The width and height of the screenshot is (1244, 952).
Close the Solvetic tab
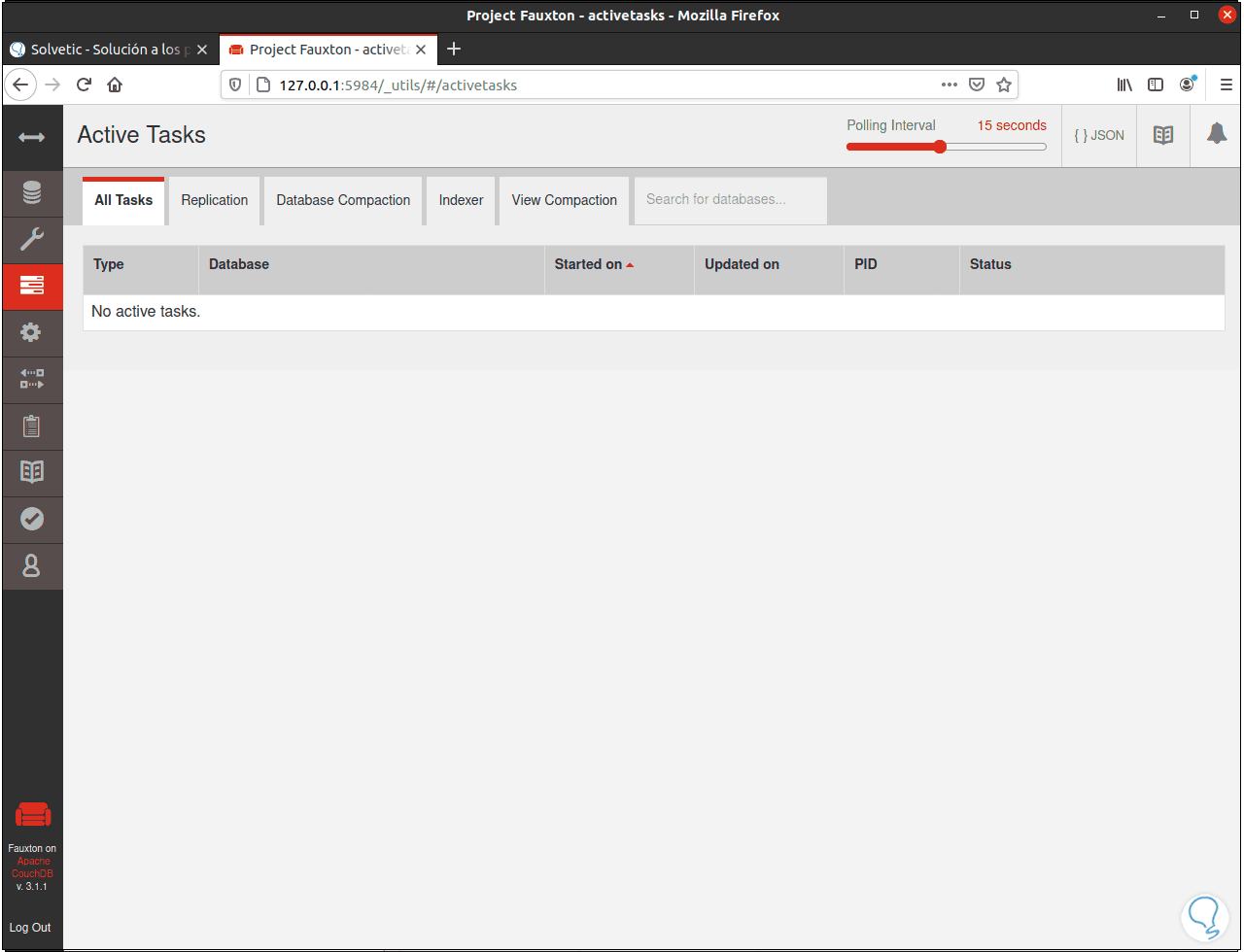[202, 50]
